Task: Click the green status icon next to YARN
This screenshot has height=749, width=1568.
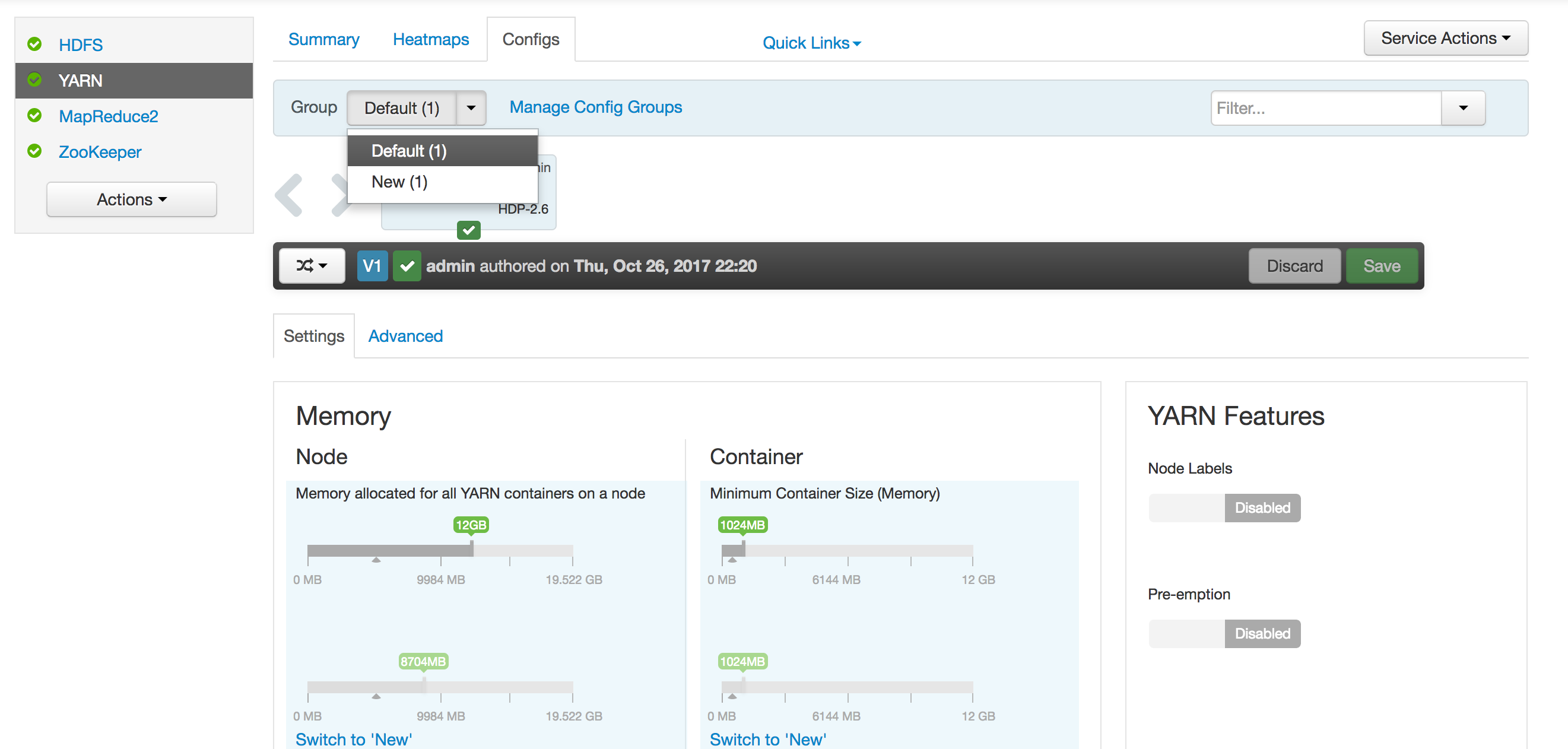Action: point(34,80)
